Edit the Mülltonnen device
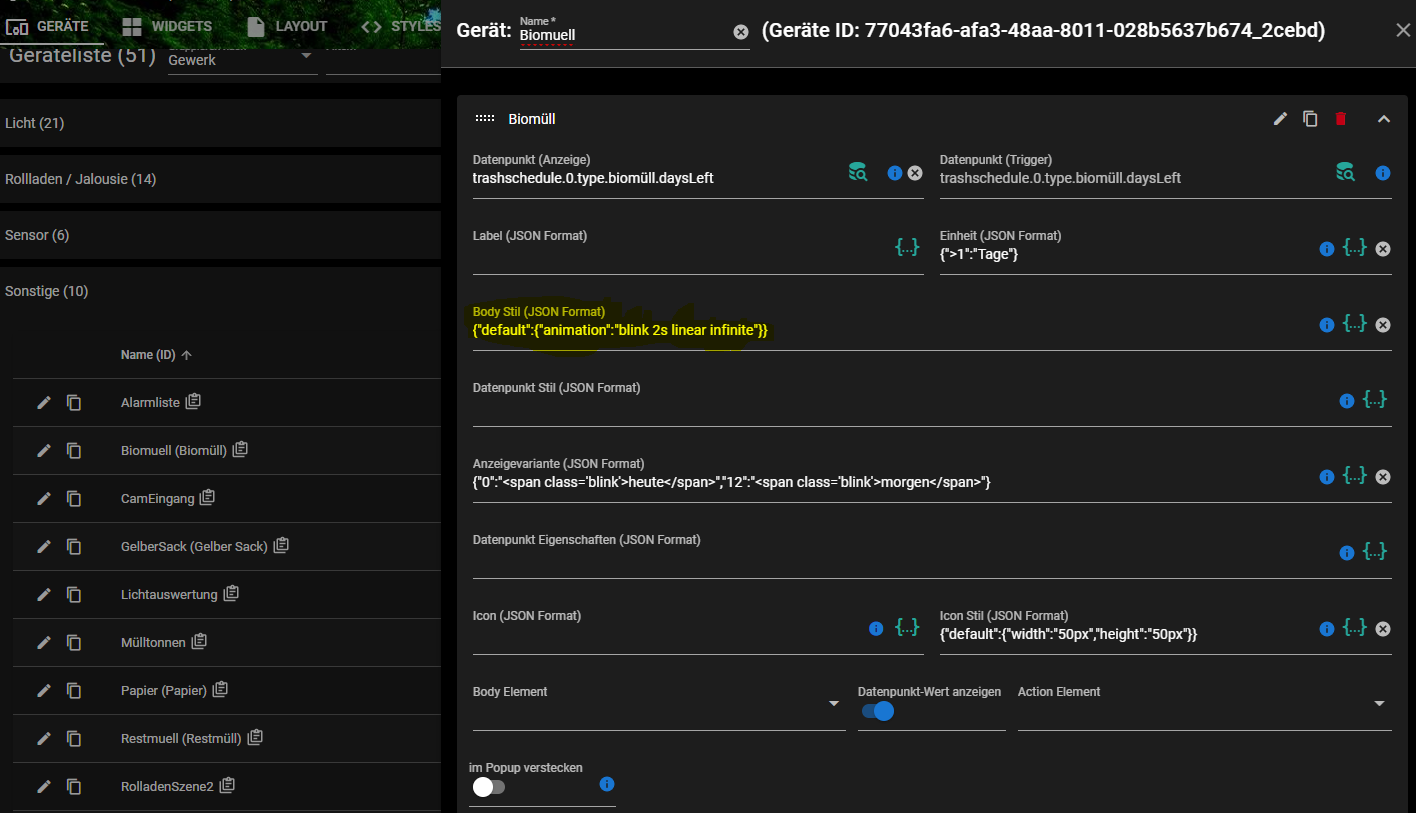 click(x=44, y=642)
